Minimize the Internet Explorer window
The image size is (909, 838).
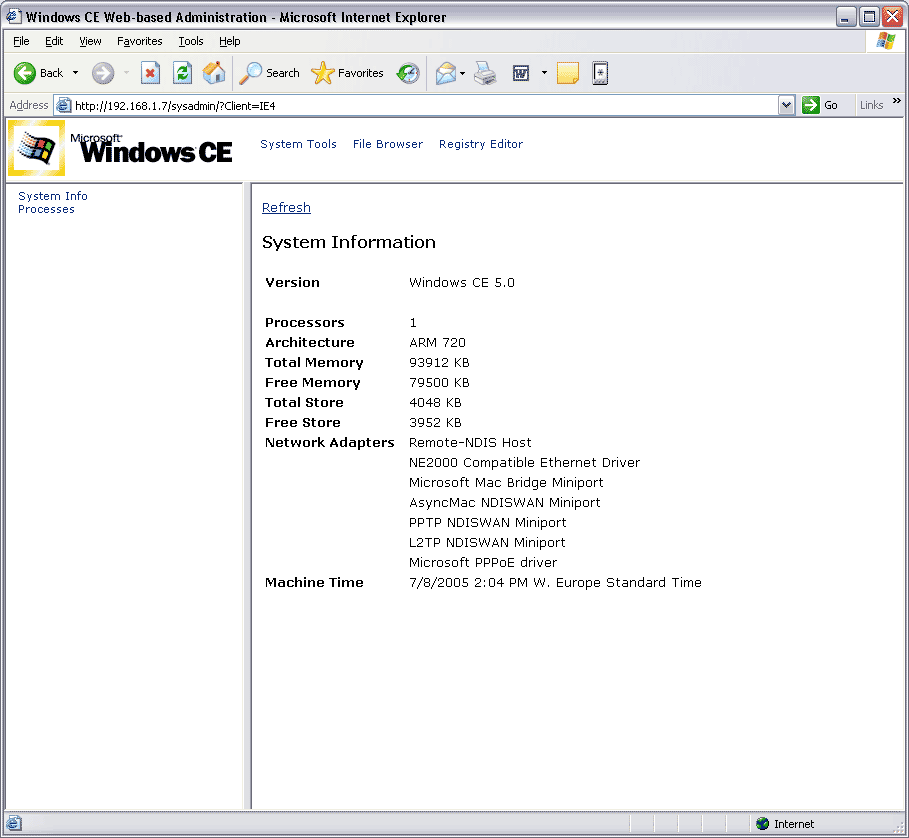pyautogui.click(x=846, y=17)
